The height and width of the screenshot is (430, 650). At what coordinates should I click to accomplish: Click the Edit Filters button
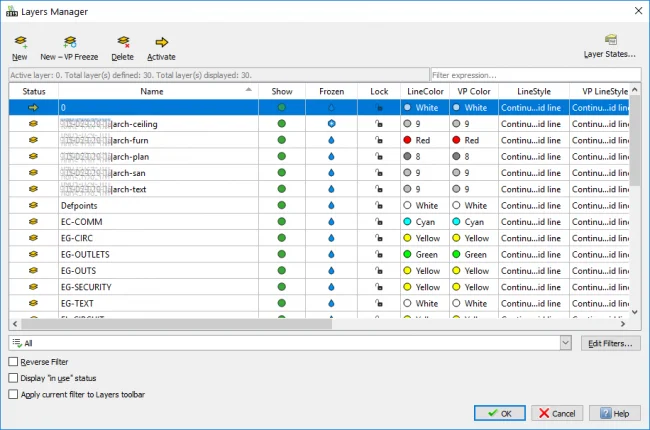click(611, 343)
